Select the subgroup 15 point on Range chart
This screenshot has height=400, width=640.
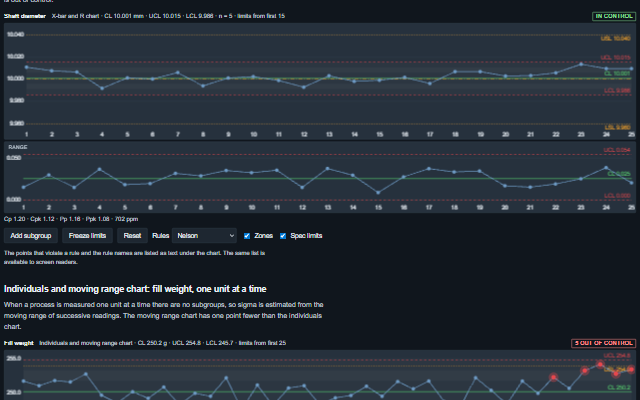(378, 193)
